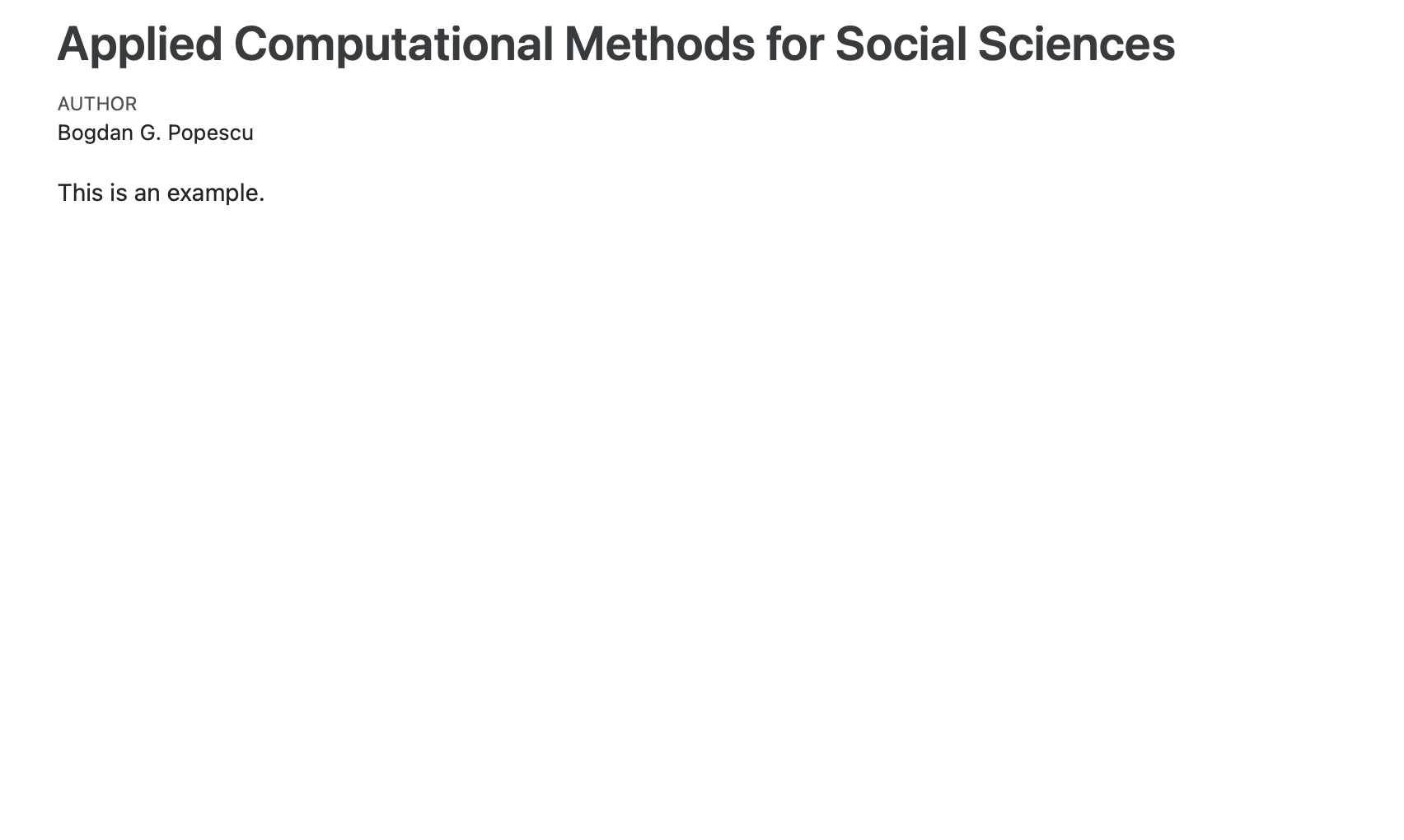Image resolution: width=1404 pixels, height=840 pixels.
Task: Click the word "Computational" in the heading
Action: coord(393,44)
